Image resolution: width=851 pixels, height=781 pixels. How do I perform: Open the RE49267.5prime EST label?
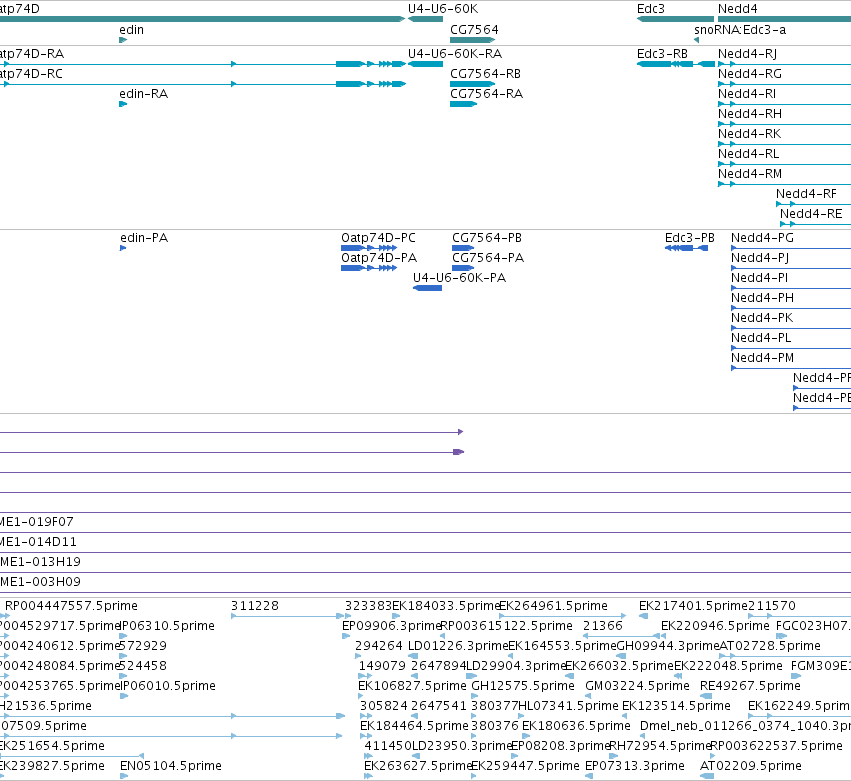[750, 686]
